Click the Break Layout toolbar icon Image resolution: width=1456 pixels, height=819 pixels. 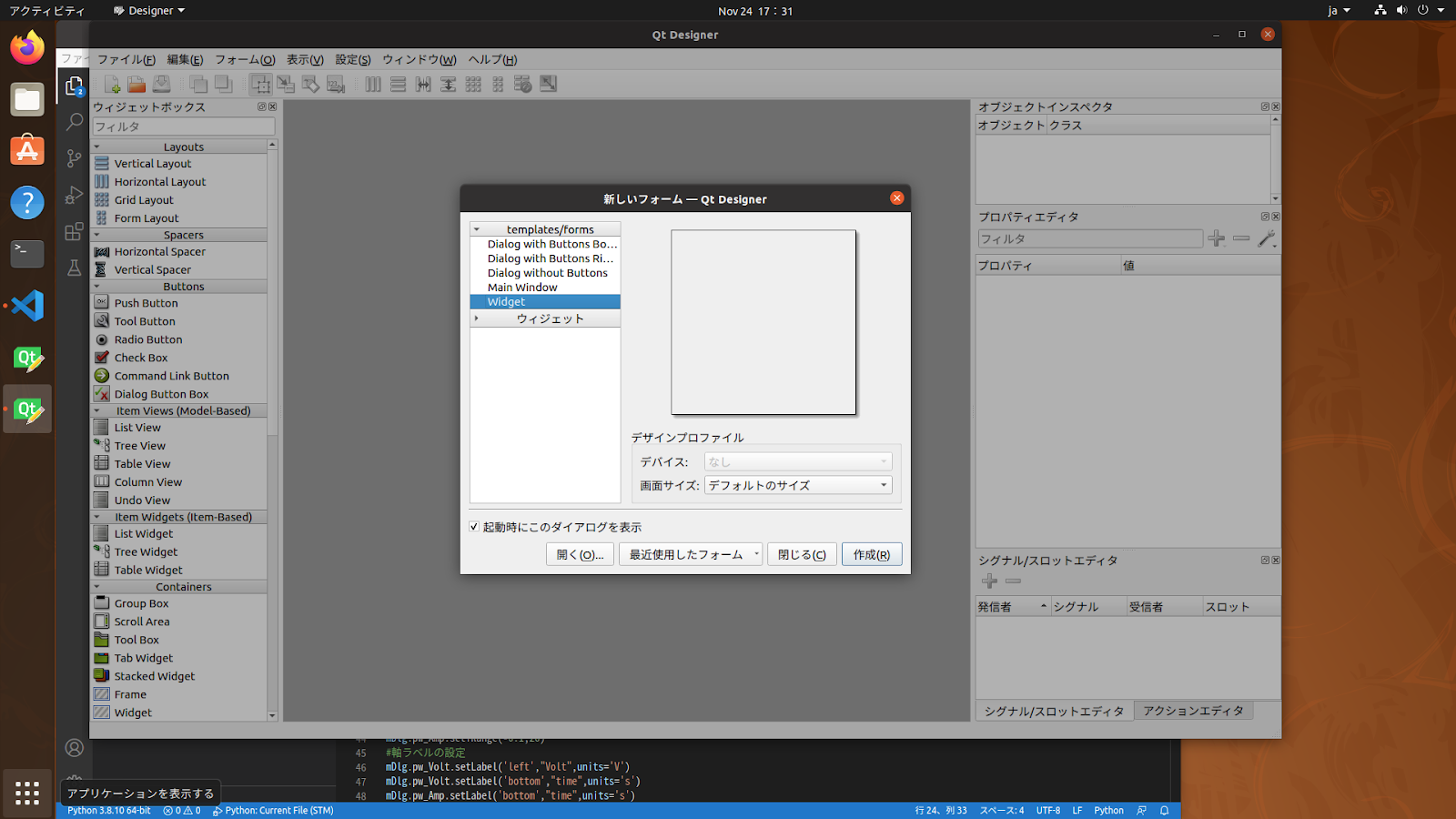[x=522, y=85]
